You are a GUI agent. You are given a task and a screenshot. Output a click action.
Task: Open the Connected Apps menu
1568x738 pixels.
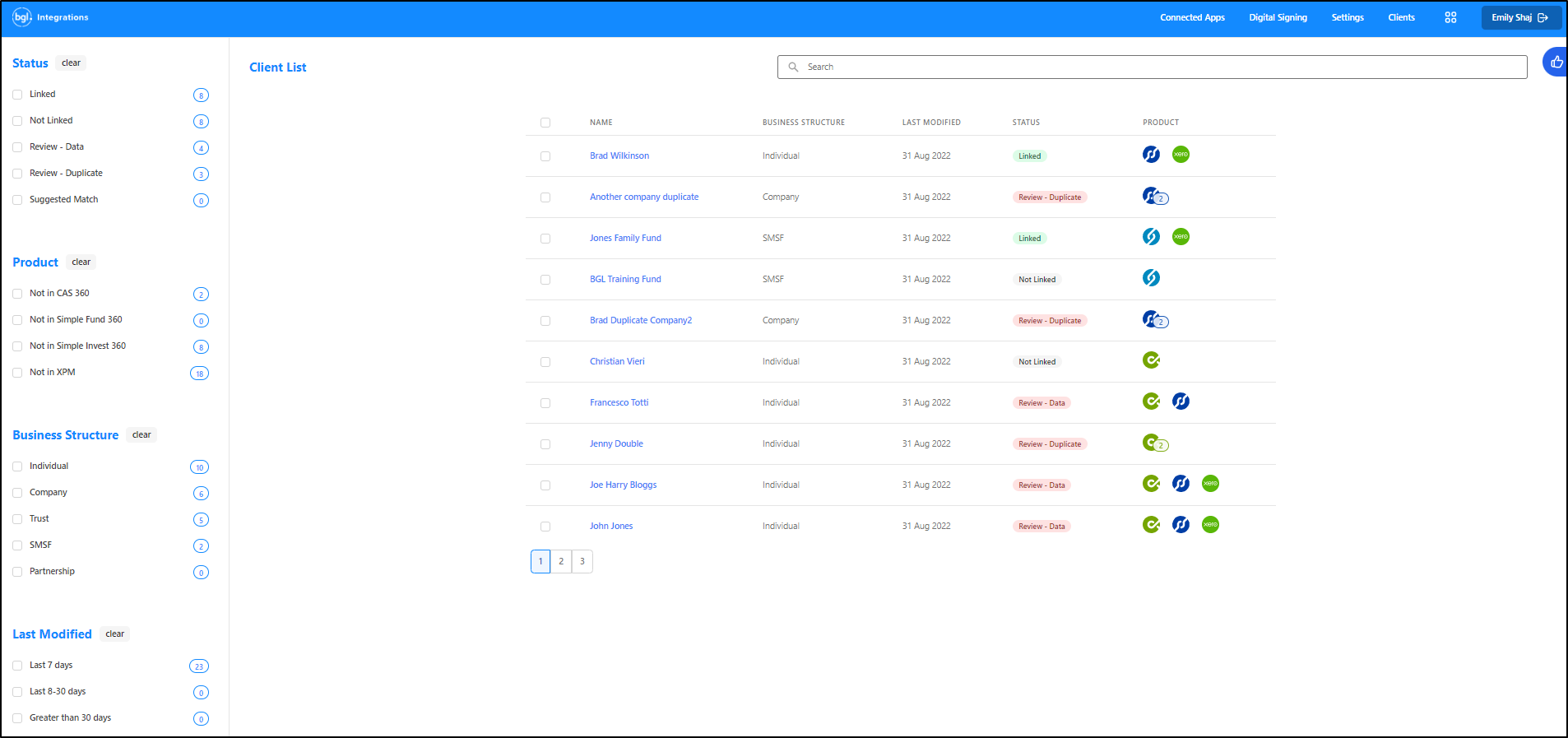[1192, 17]
